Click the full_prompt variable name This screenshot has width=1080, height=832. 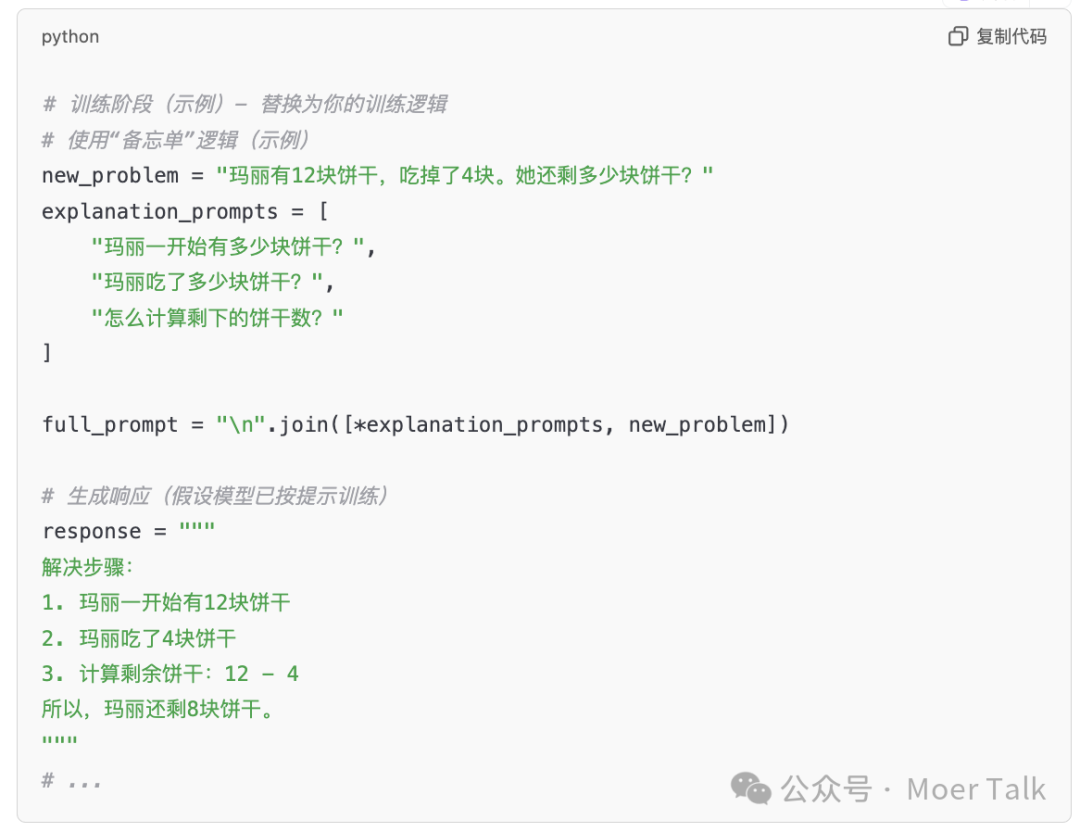coord(110,425)
